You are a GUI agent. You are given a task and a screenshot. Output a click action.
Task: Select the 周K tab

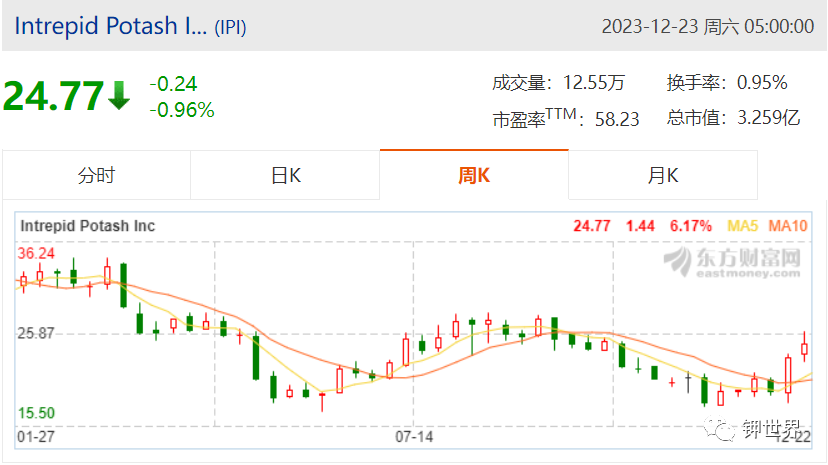click(x=474, y=175)
